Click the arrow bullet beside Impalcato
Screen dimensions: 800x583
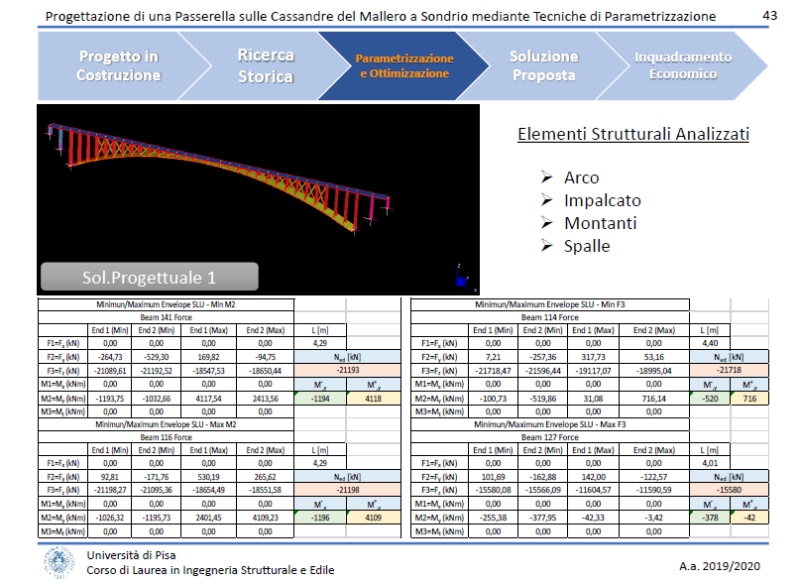(x=546, y=200)
